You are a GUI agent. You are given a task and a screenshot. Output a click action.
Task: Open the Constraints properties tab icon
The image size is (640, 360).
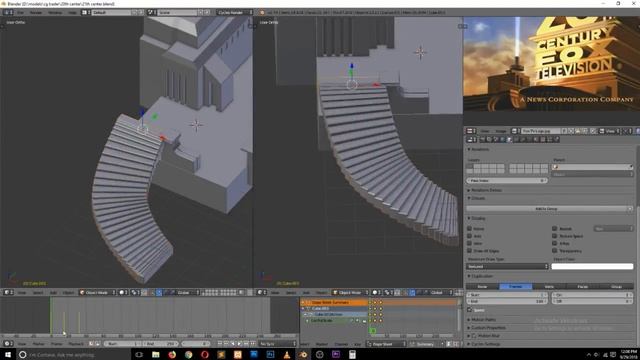[516, 140]
